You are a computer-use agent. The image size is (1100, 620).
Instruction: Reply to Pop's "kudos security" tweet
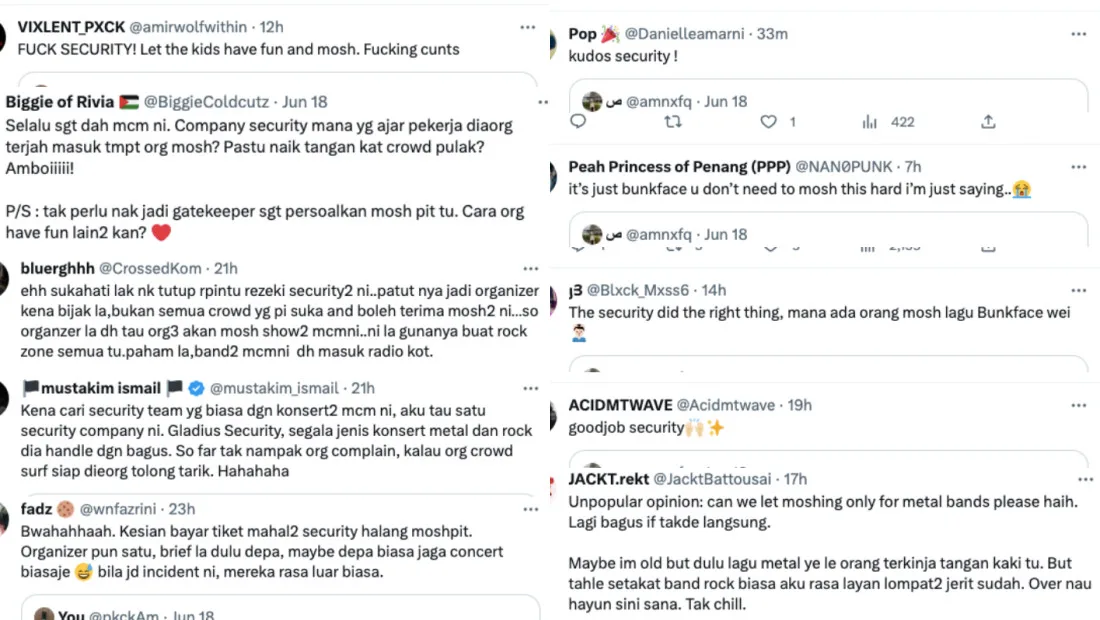click(578, 122)
